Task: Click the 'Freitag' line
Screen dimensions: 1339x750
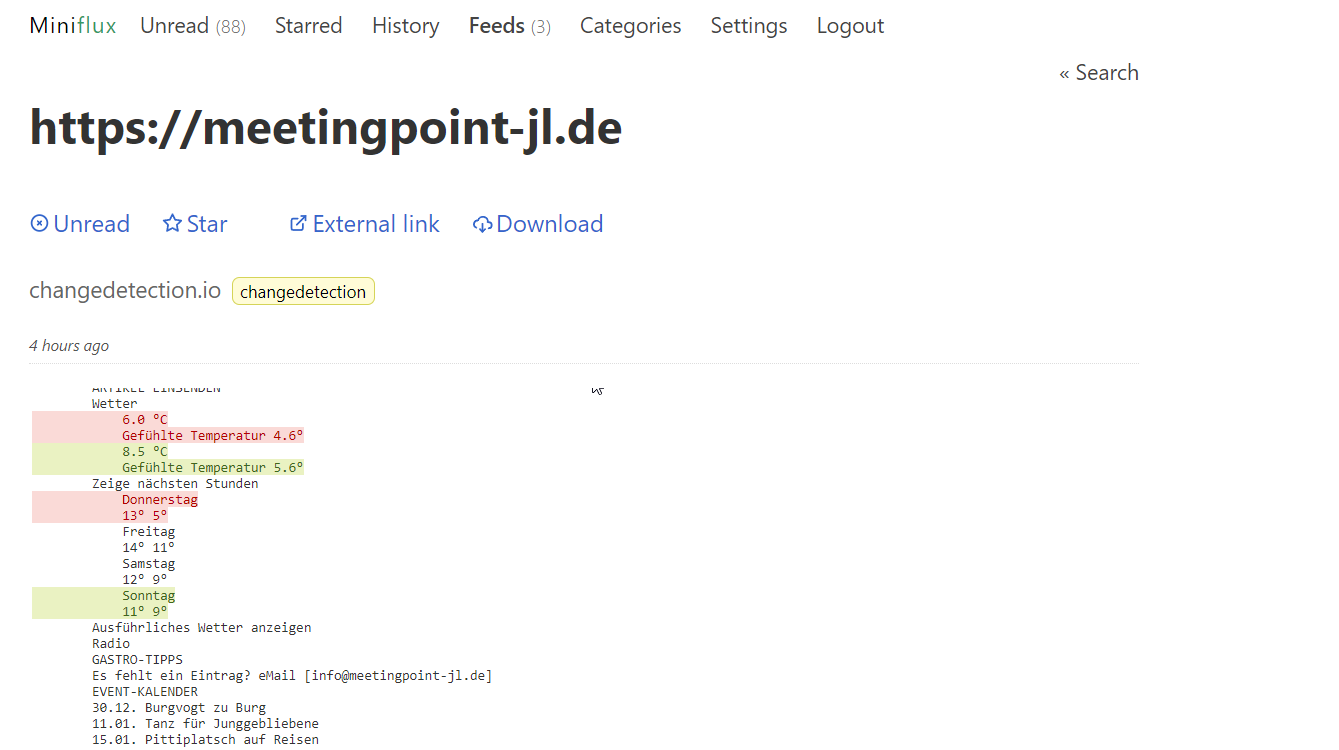Action: pyautogui.click(x=149, y=532)
